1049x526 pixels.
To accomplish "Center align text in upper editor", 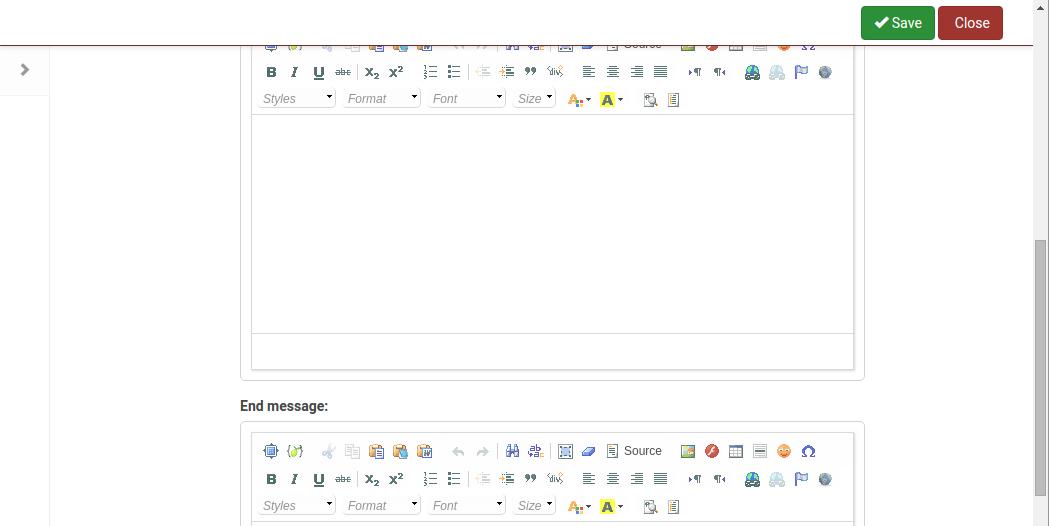I will tap(613, 72).
